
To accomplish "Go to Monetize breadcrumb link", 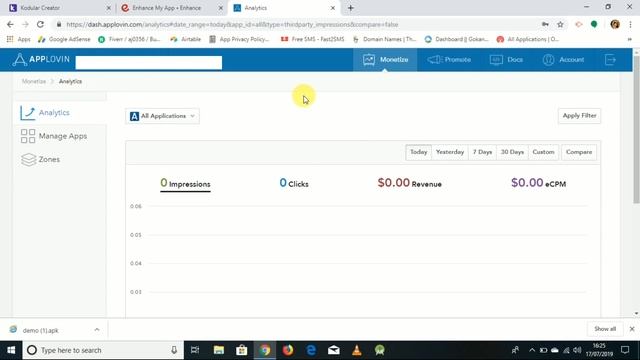I will pyautogui.click(x=34, y=81).
